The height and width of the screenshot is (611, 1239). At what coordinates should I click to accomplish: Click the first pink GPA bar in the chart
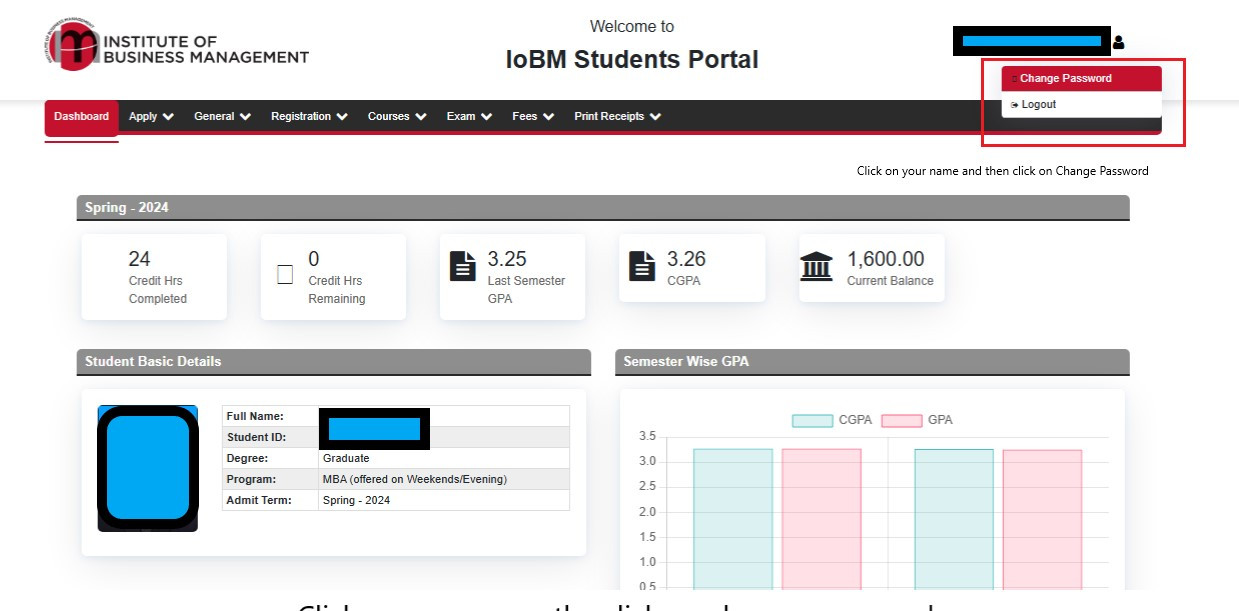[821, 519]
